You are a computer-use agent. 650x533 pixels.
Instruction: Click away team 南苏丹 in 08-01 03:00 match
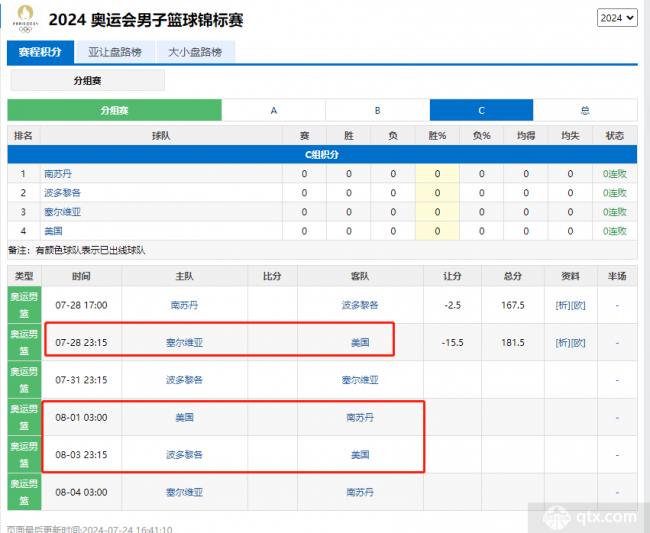tap(360, 417)
